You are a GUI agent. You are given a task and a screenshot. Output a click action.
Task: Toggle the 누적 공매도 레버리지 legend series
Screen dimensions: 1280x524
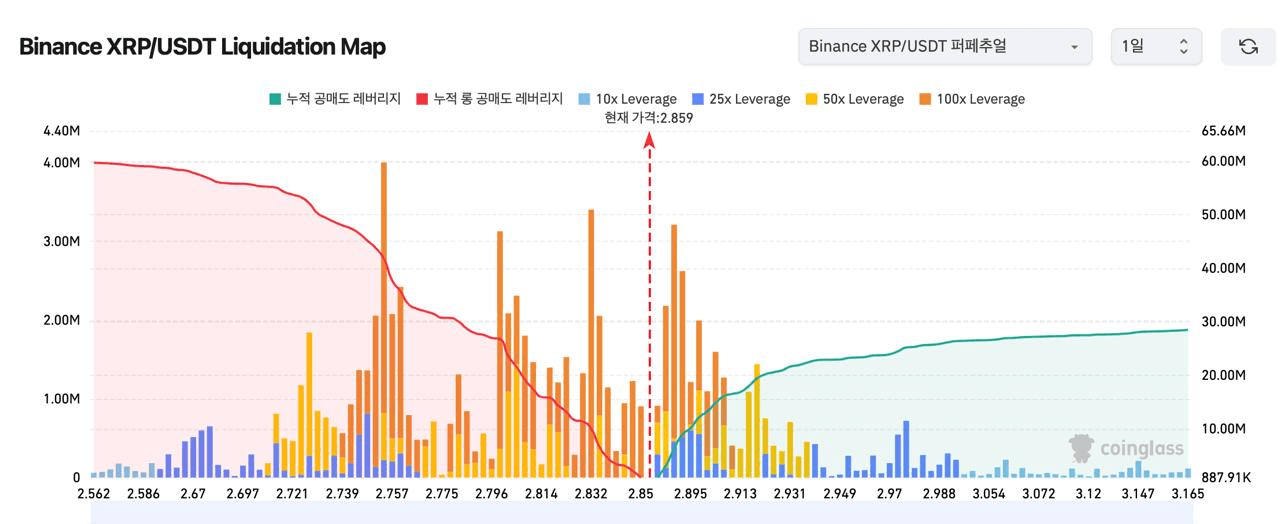(x=335, y=99)
